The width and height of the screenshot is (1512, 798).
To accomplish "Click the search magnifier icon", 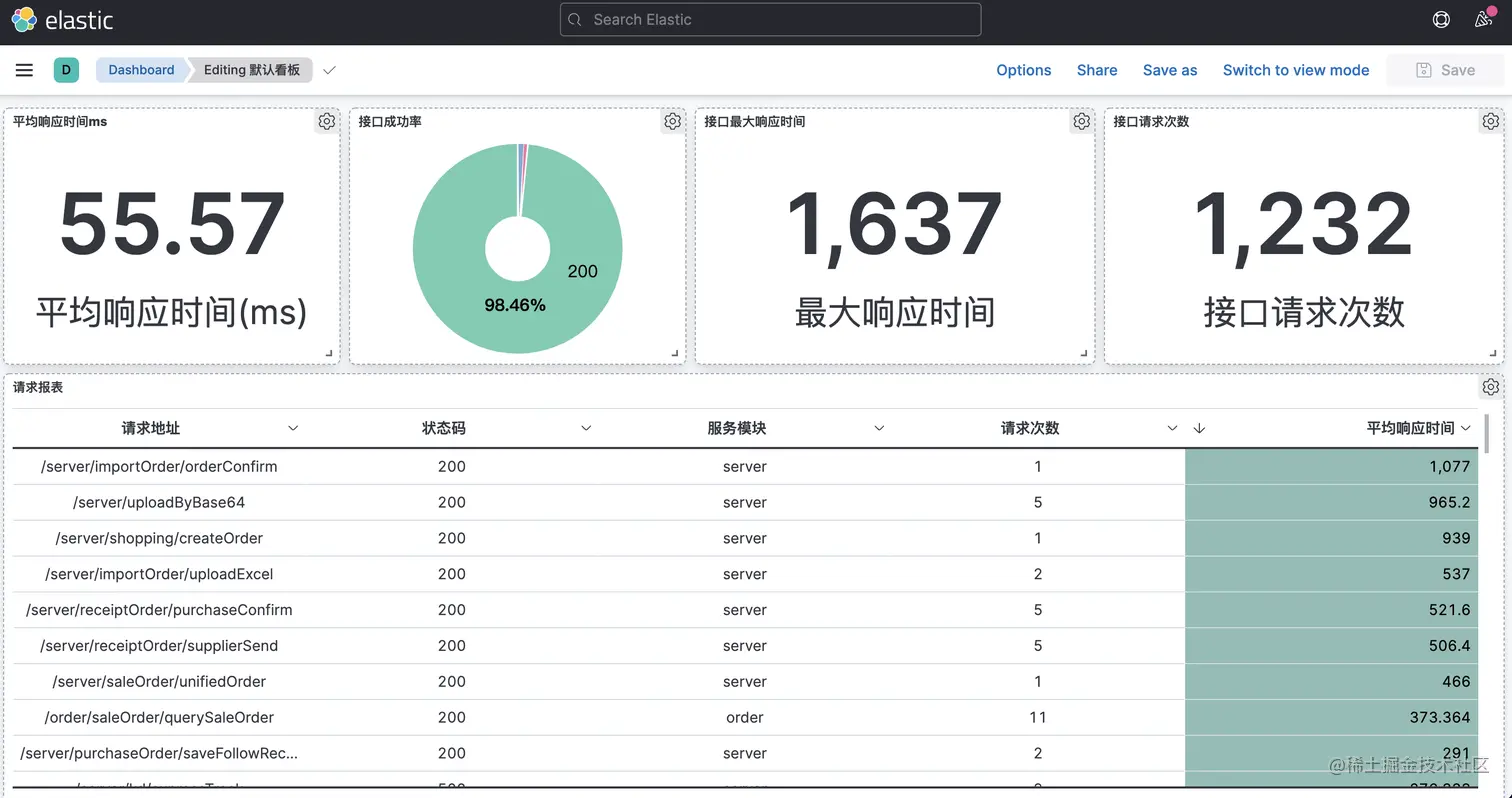I will coord(574,20).
